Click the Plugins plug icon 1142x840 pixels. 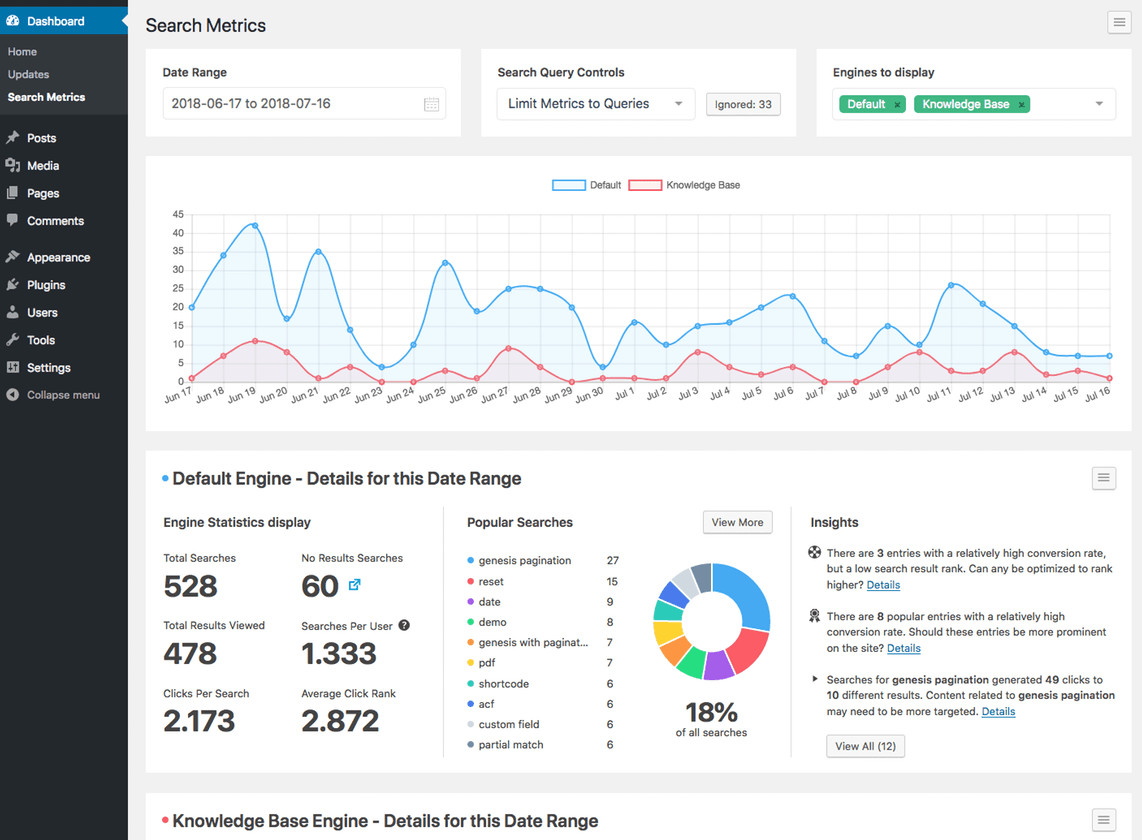point(12,284)
